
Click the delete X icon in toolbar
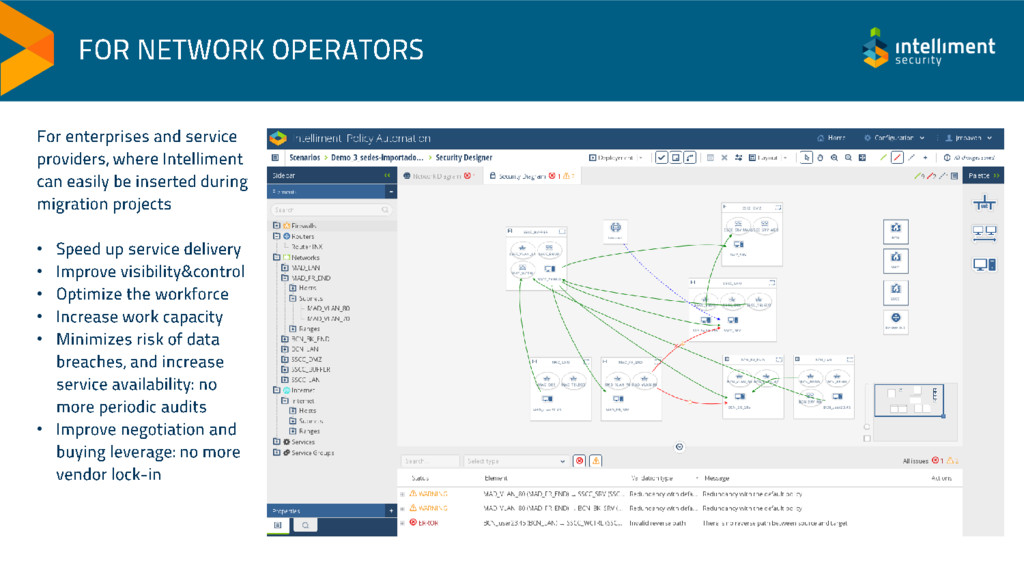pos(724,157)
